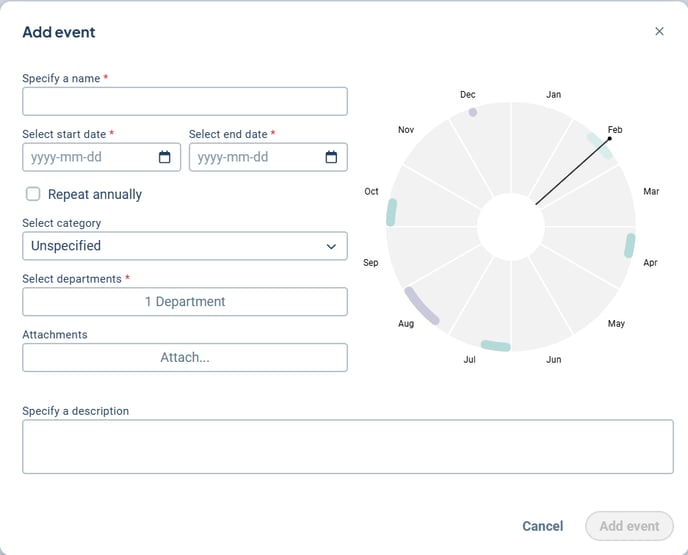This screenshot has height=555, width=688.
Task: Click the Add event submit button
Action: pyautogui.click(x=629, y=526)
